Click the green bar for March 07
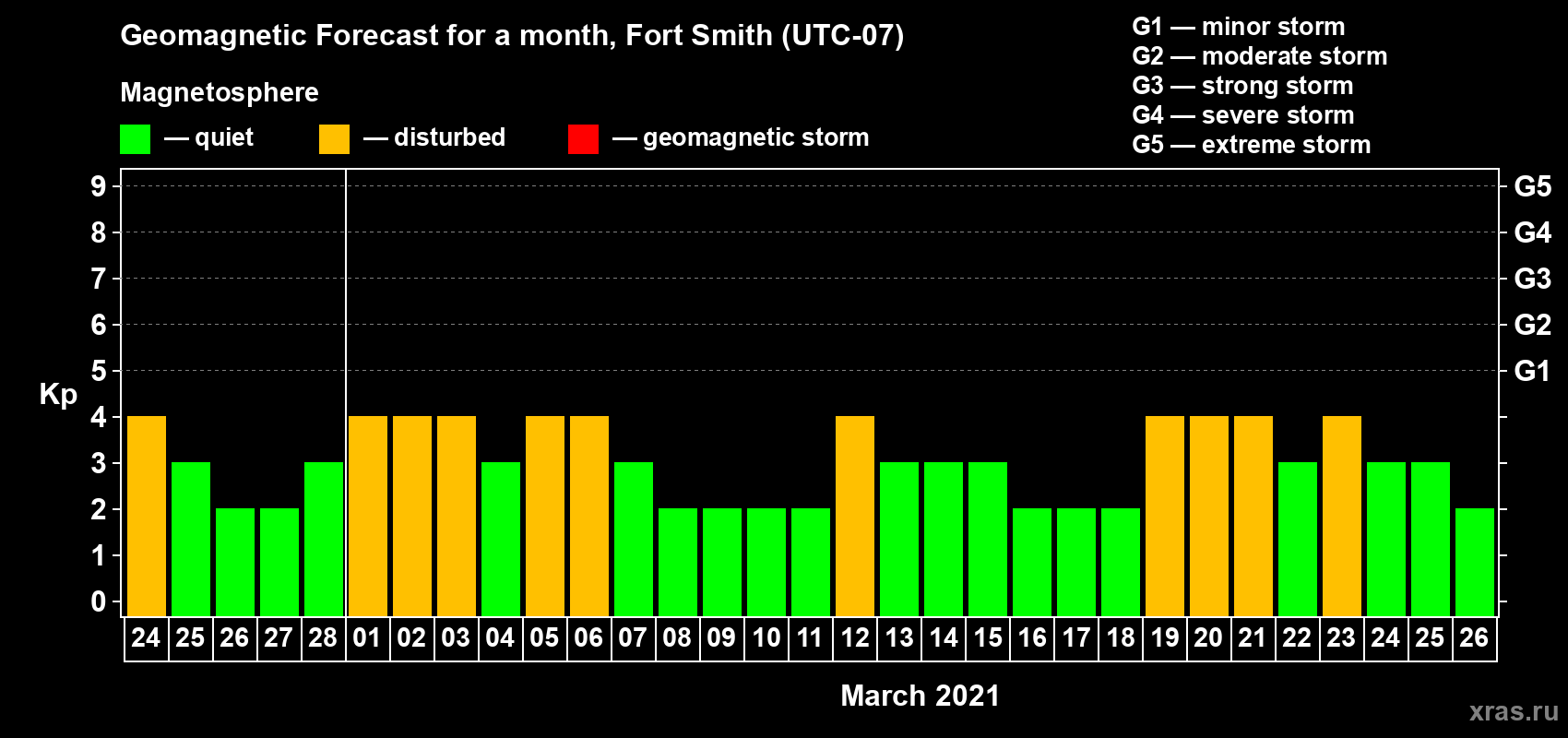1568x738 pixels. (634, 540)
